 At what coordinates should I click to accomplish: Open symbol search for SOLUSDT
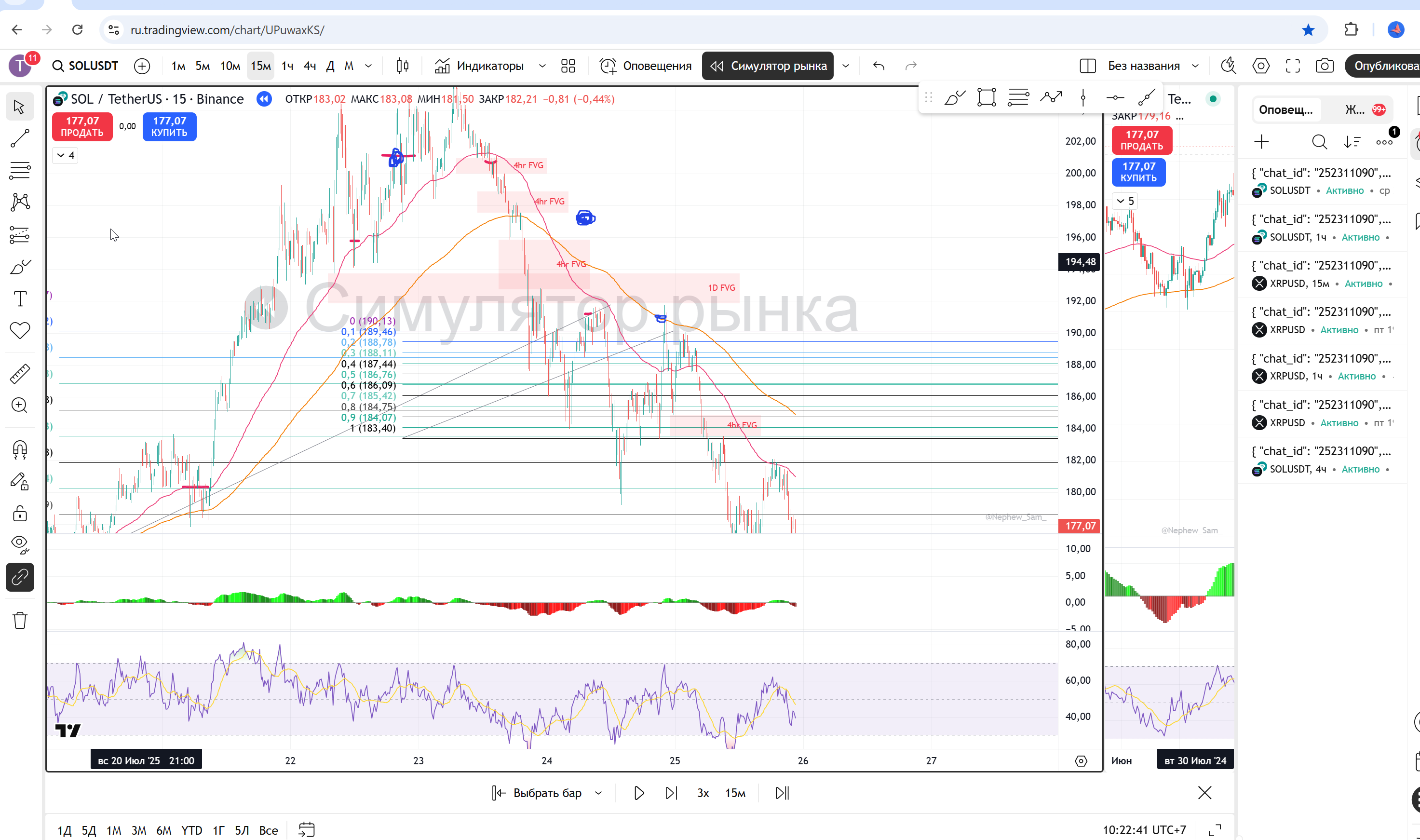click(x=85, y=66)
